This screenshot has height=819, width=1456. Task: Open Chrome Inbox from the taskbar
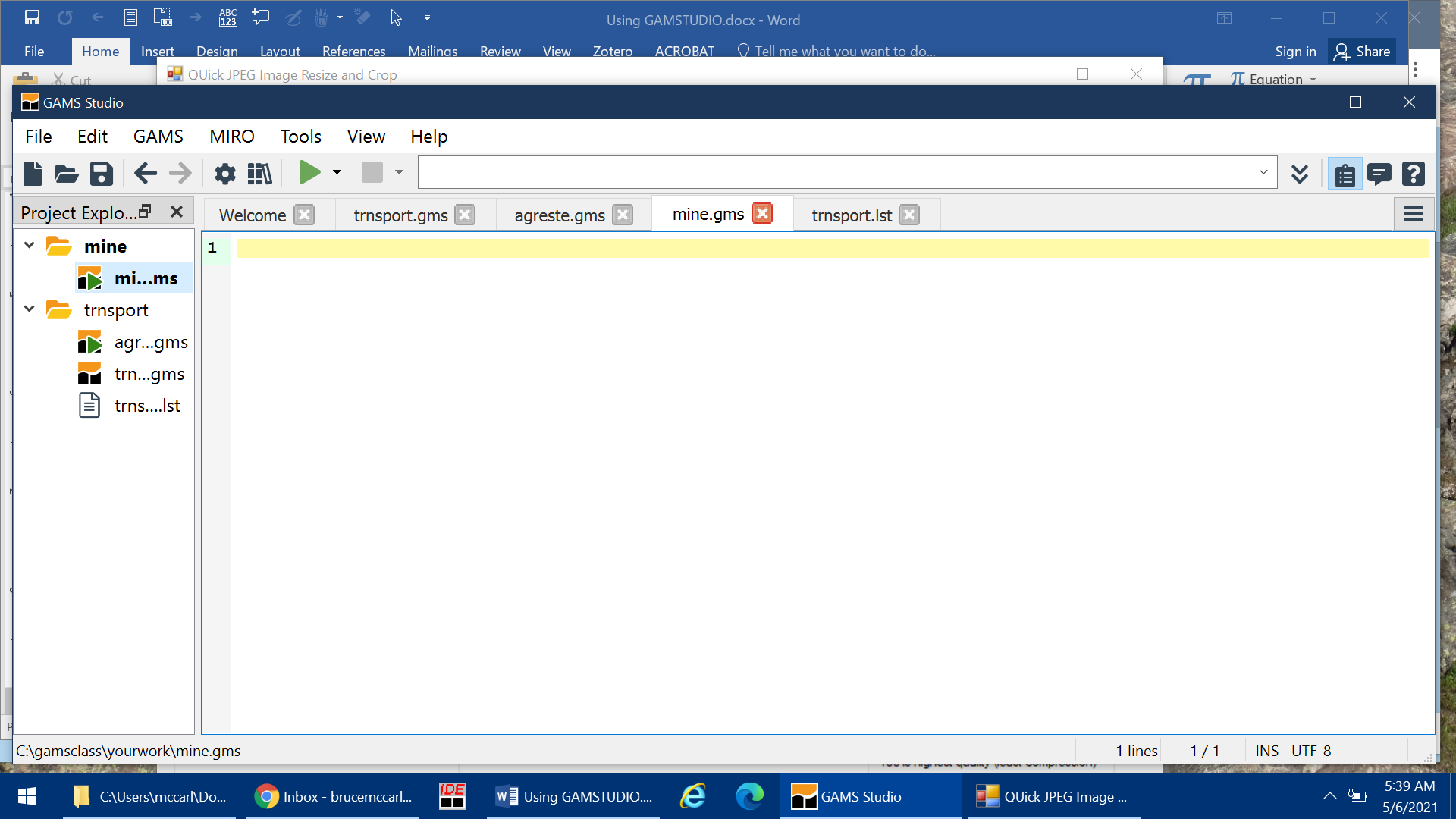pyautogui.click(x=334, y=796)
